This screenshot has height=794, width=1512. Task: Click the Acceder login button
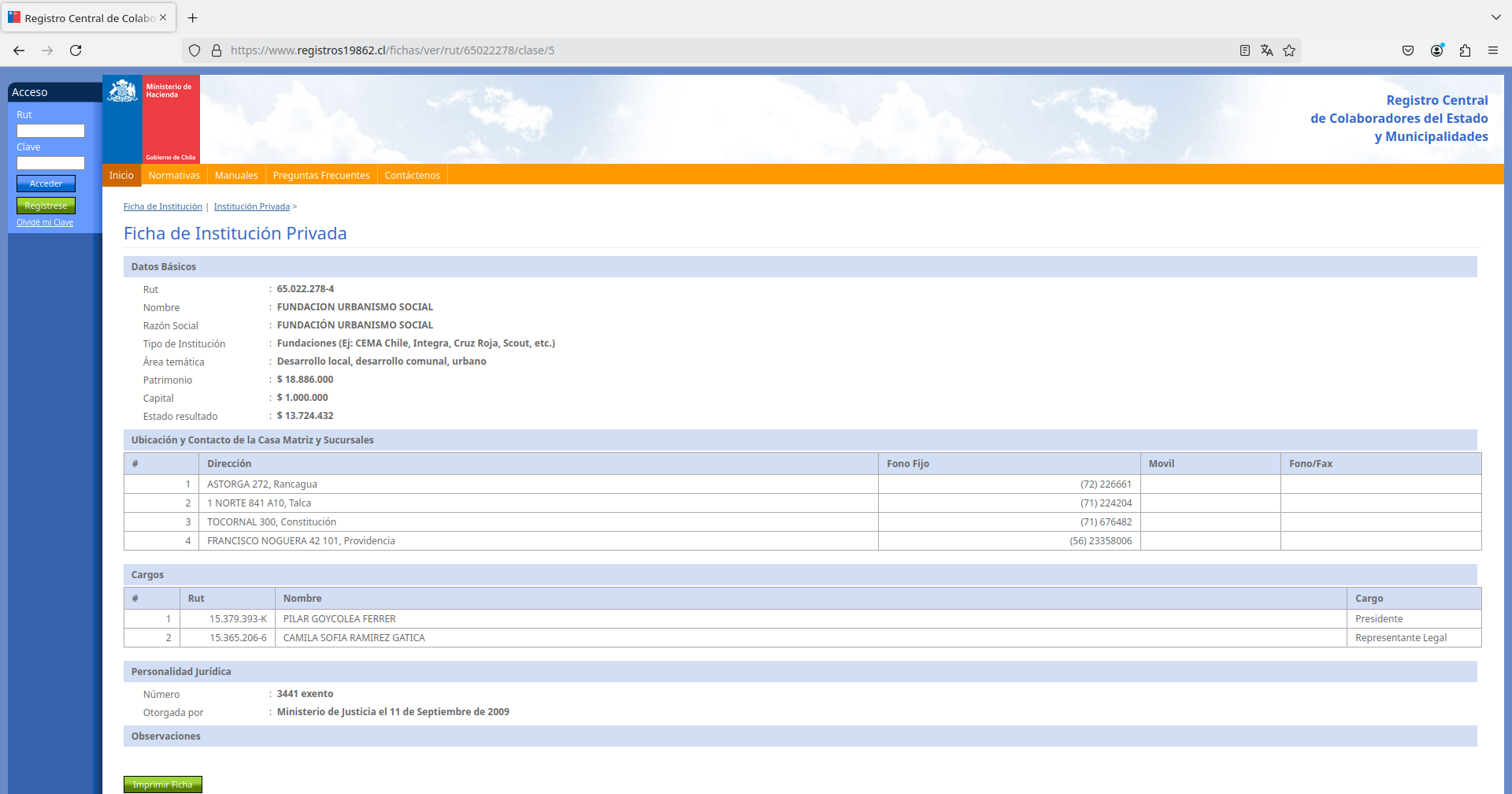tap(46, 184)
